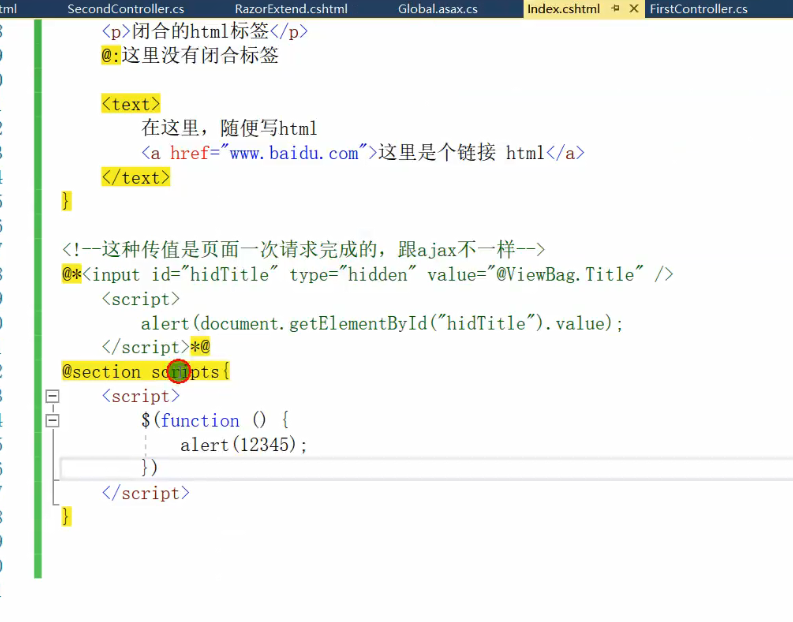Click the www.baidu.com href value
The width and height of the screenshot is (793, 622).
pos(293,153)
